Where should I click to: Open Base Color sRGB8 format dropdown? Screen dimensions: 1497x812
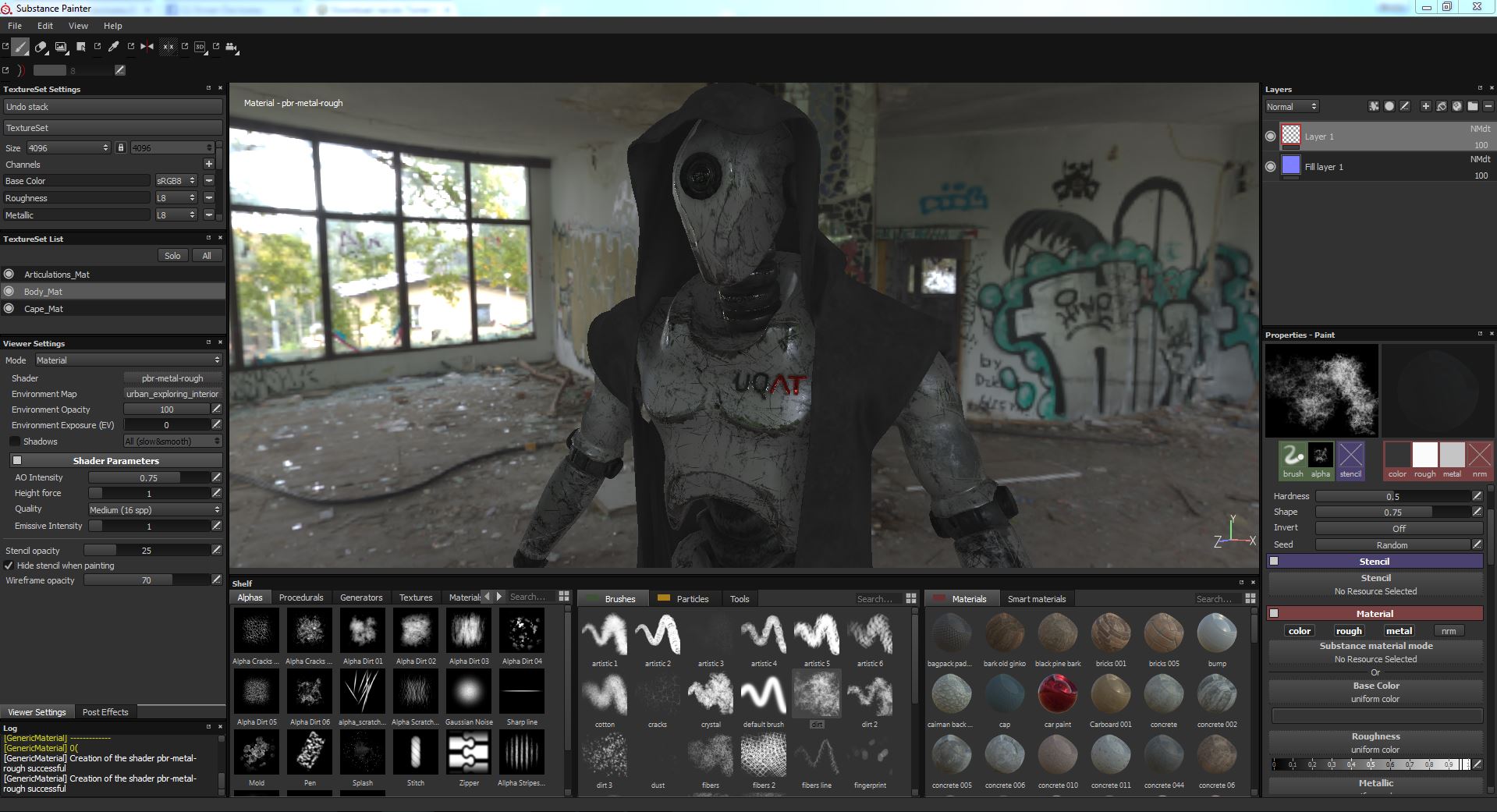(x=176, y=180)
